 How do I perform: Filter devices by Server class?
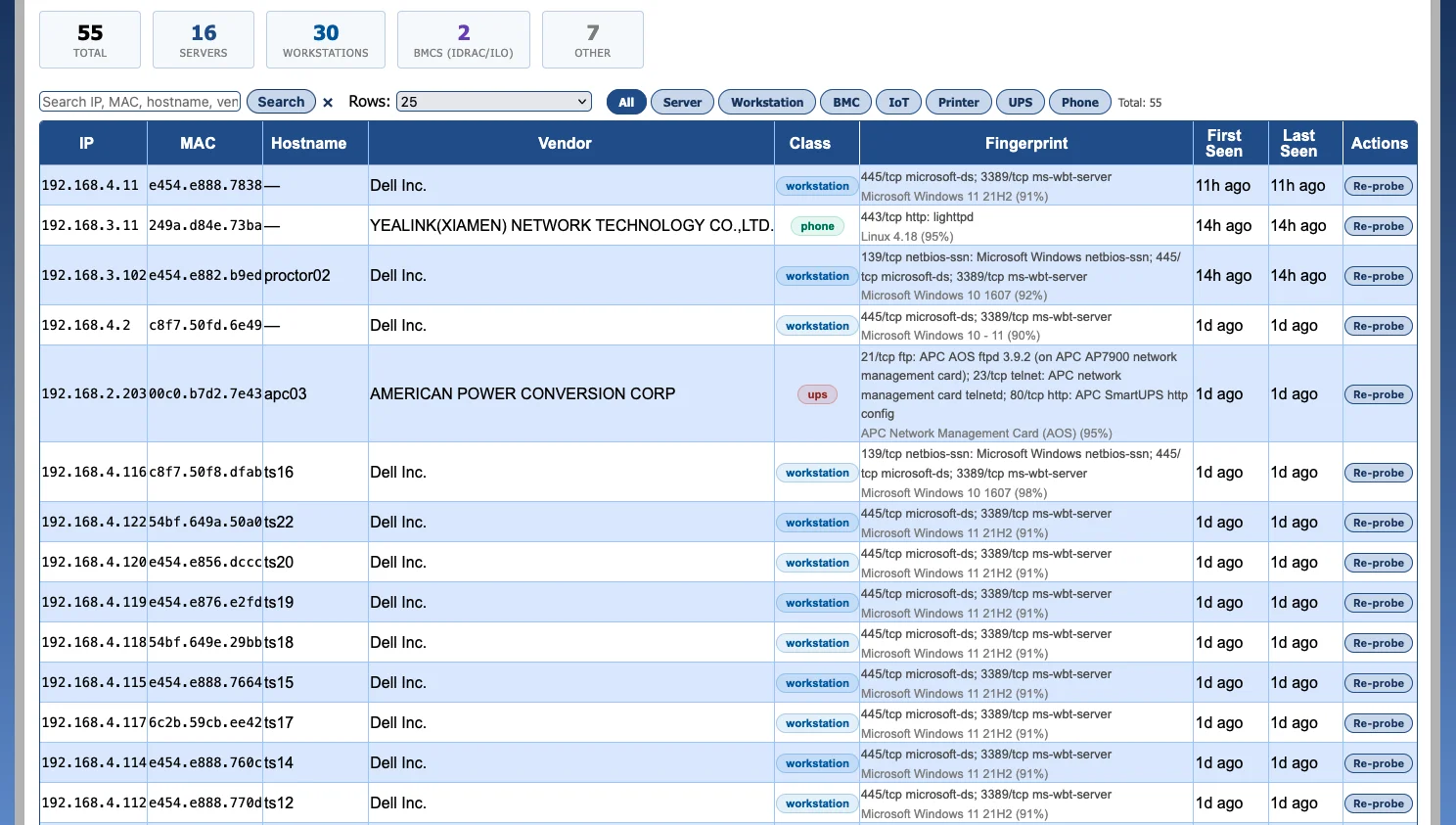(682, 102)
